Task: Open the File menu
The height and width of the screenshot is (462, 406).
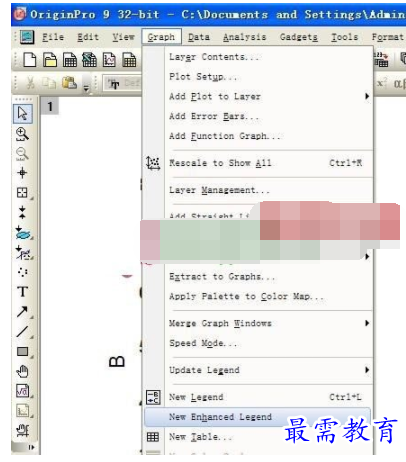Action: point(53,37)
